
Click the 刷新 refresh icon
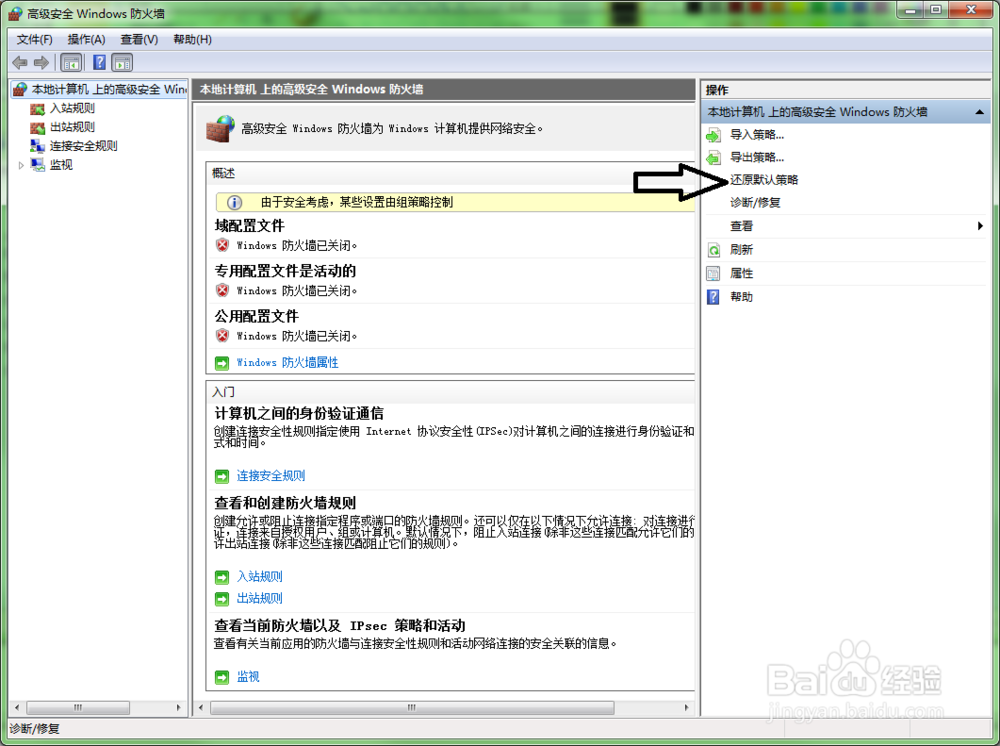pos(714,250)
